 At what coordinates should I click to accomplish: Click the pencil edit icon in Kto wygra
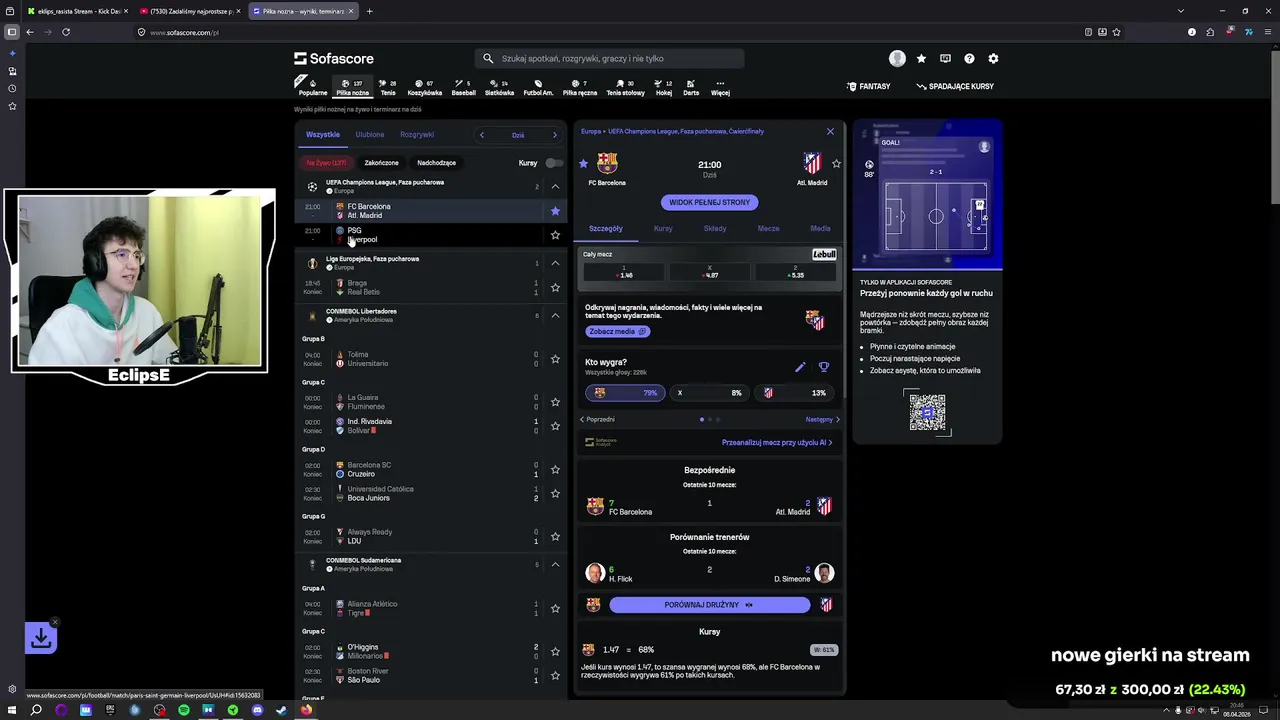click(800, 367)
